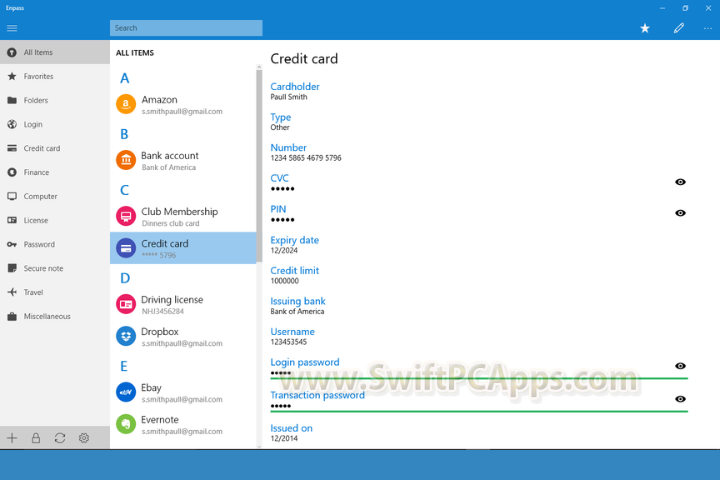Open Favorites in the sidebar
This screenshot has height=480, width=720.
pos(55,76)
